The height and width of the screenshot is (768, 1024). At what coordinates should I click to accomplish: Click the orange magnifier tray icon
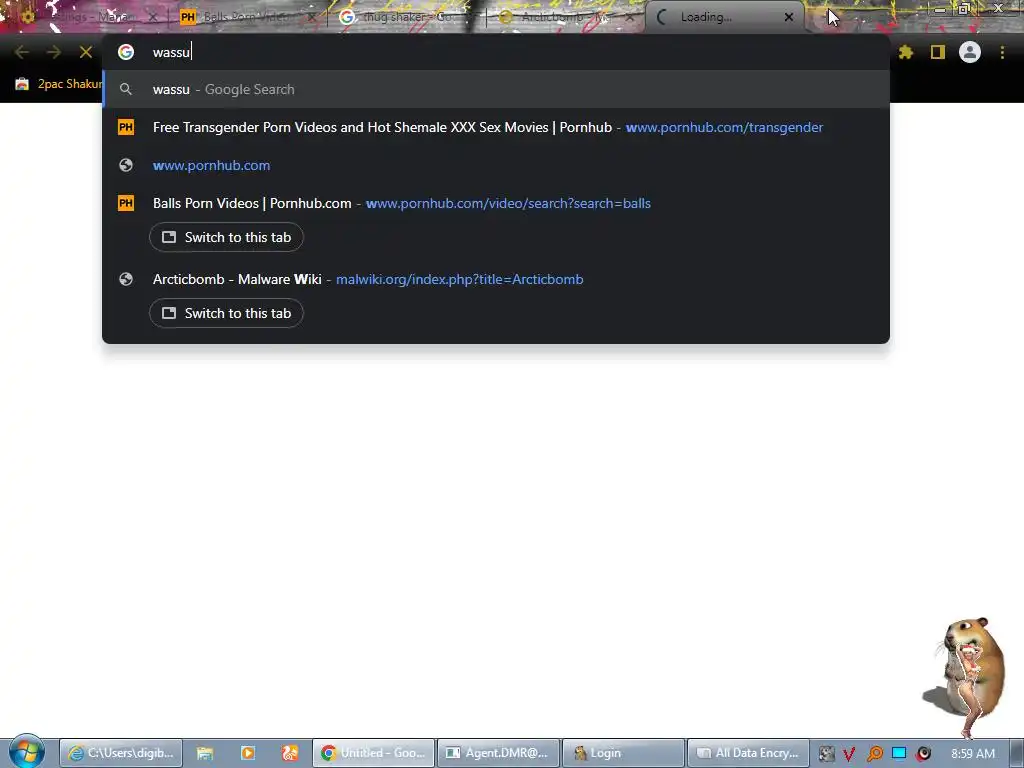(874, 754)
